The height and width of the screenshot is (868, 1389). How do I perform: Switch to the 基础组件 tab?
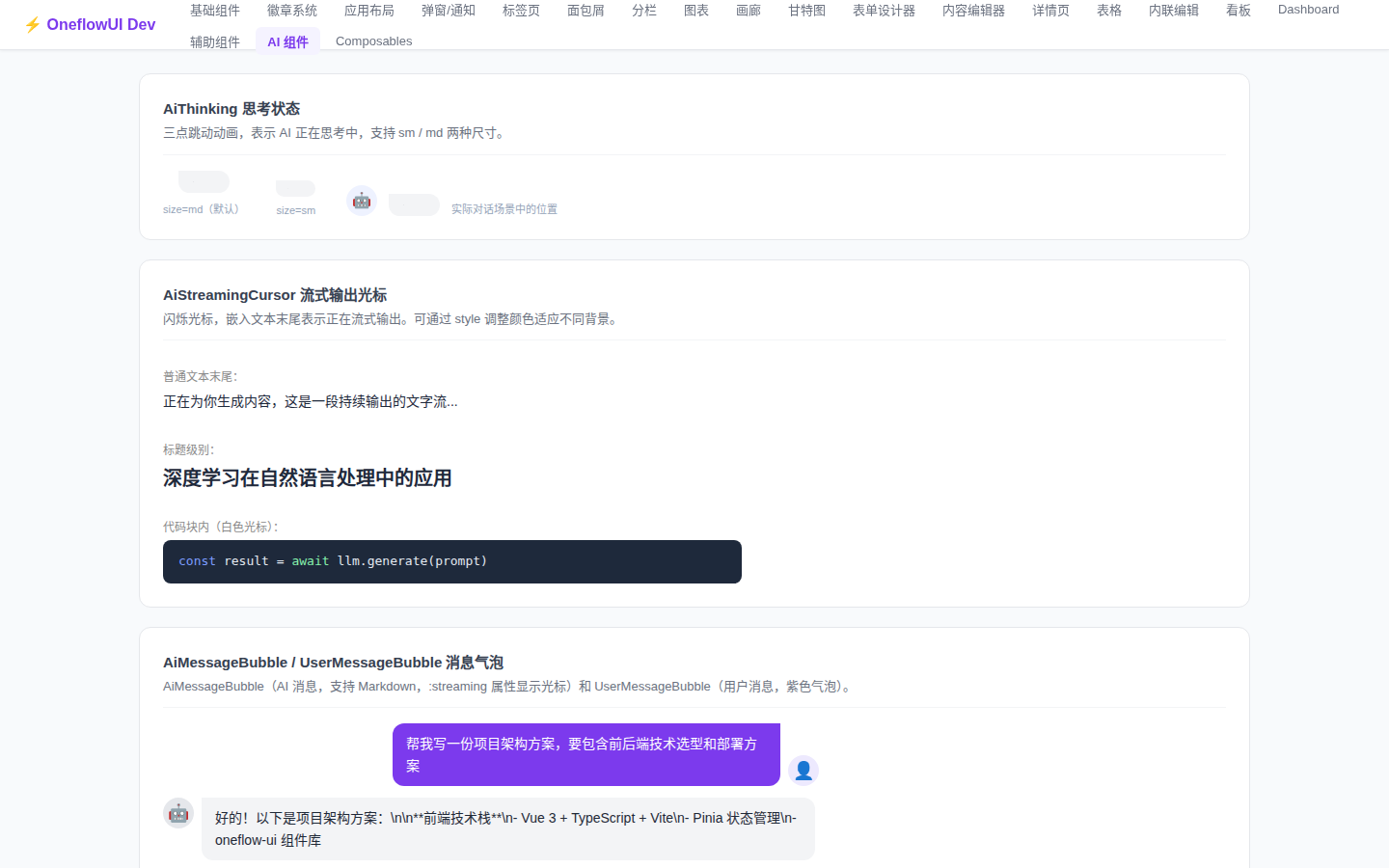(215, 11)
